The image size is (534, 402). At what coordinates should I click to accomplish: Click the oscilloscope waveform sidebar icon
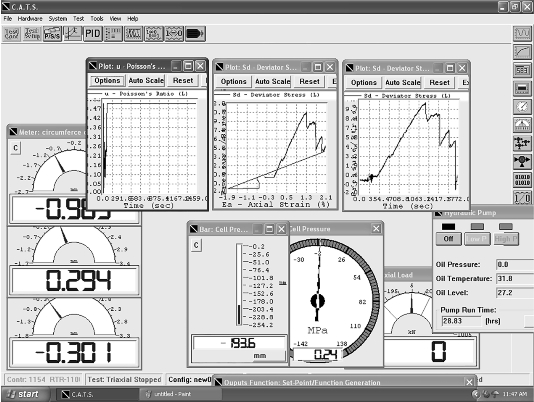pyautogui.click(x=522, y=33)
